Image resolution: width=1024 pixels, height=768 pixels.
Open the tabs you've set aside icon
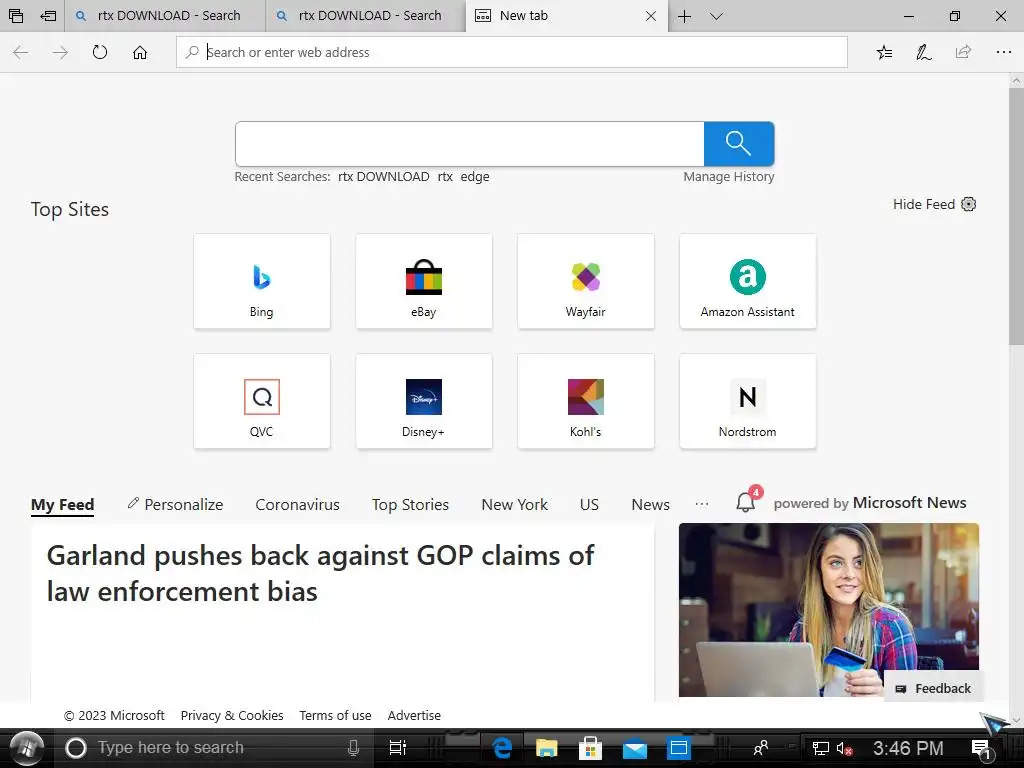point(16,16)
